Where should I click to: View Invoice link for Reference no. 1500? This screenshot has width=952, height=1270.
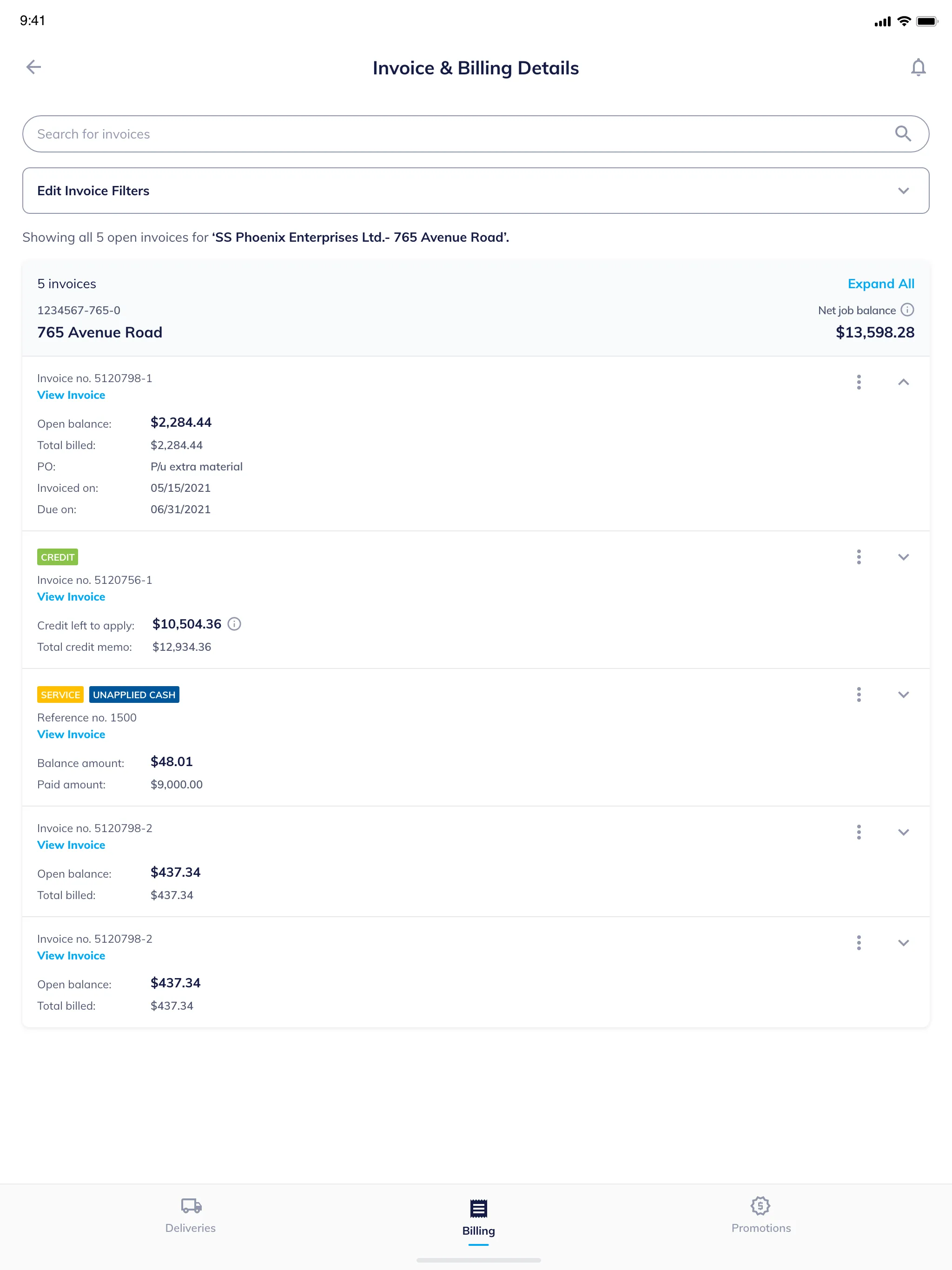tap(70, 734)
